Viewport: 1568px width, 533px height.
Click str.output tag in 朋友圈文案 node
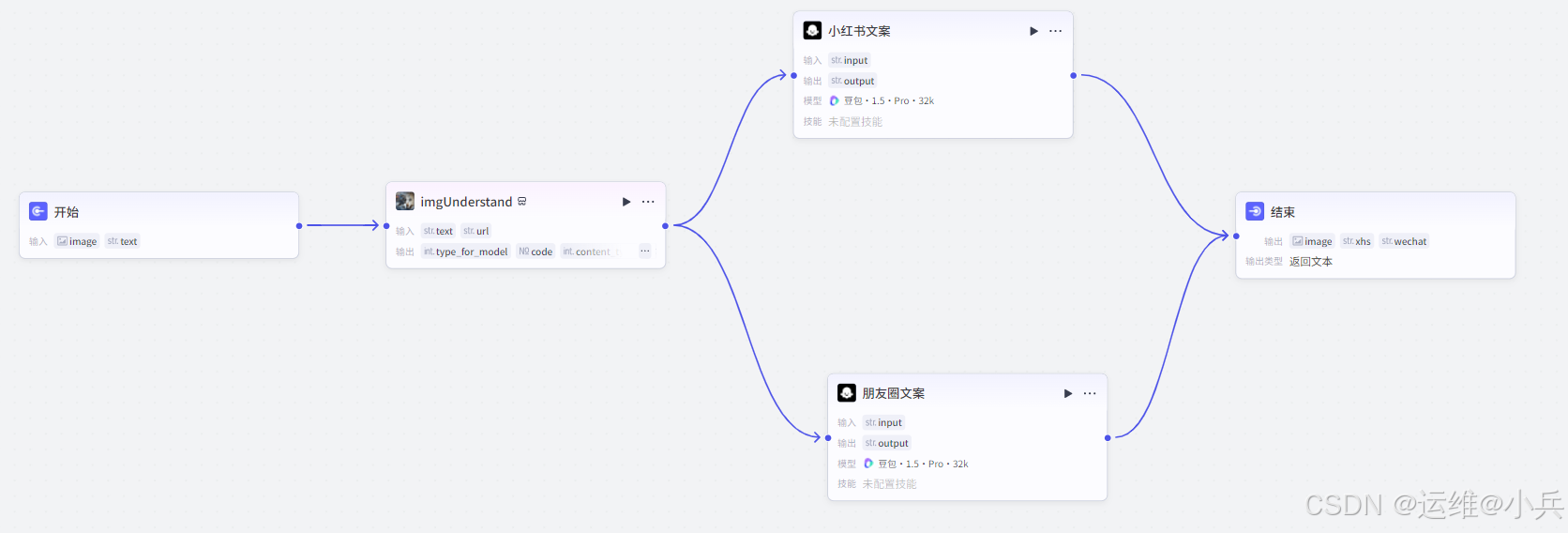[887, 443]
